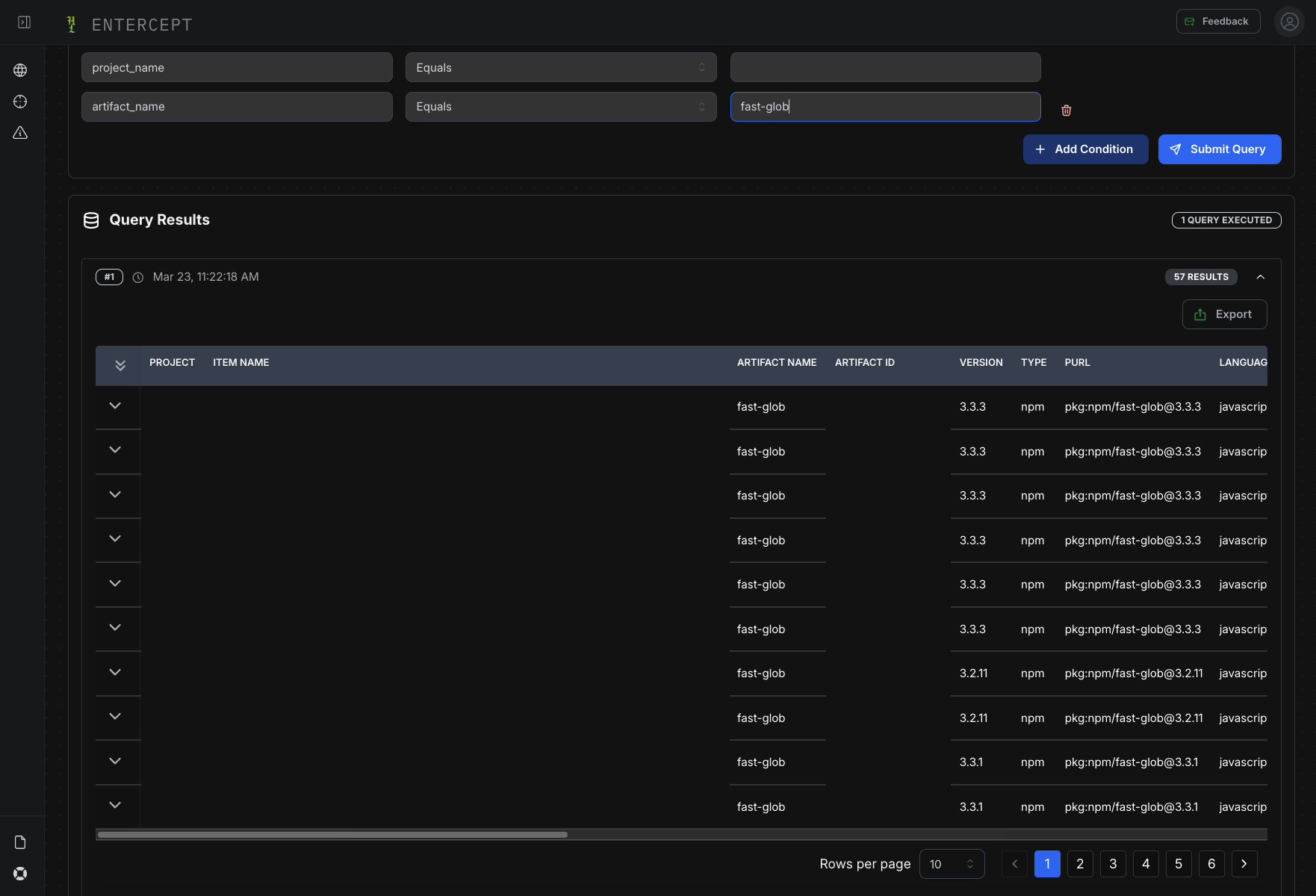Click the first row's 3.3.3 version cell
1316x896 pixels.
click(972, 407)
